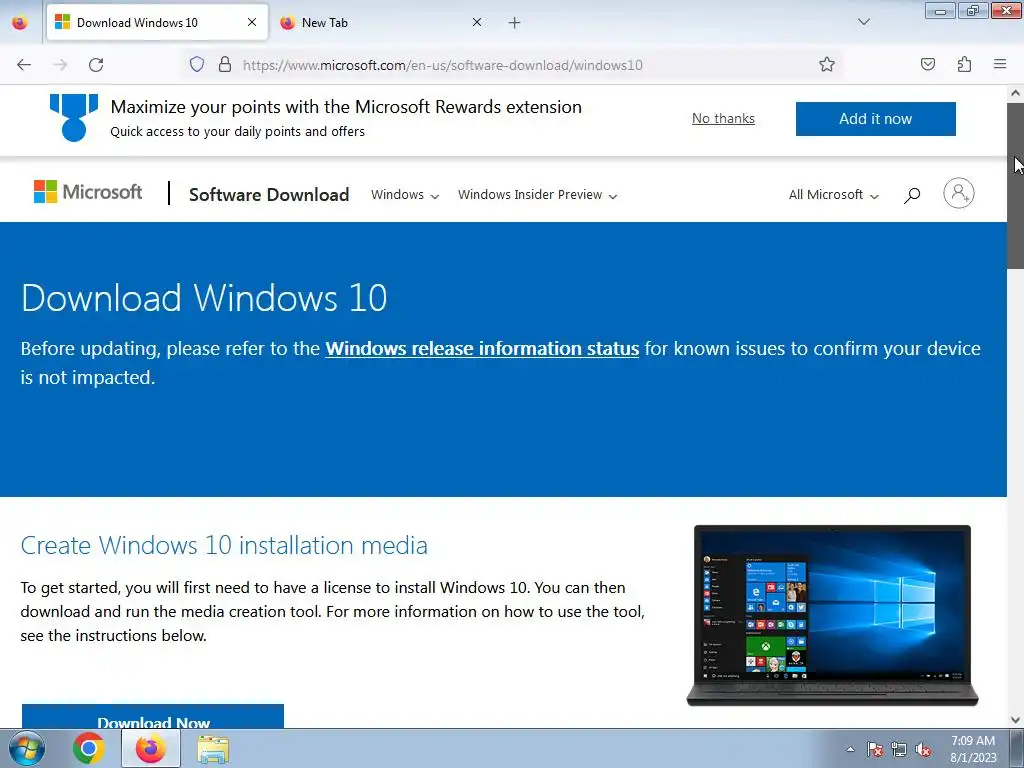Click the Firefox taskbar icon
The height and width of the screenshot is (768, 1024).
(x=150, y=748)
